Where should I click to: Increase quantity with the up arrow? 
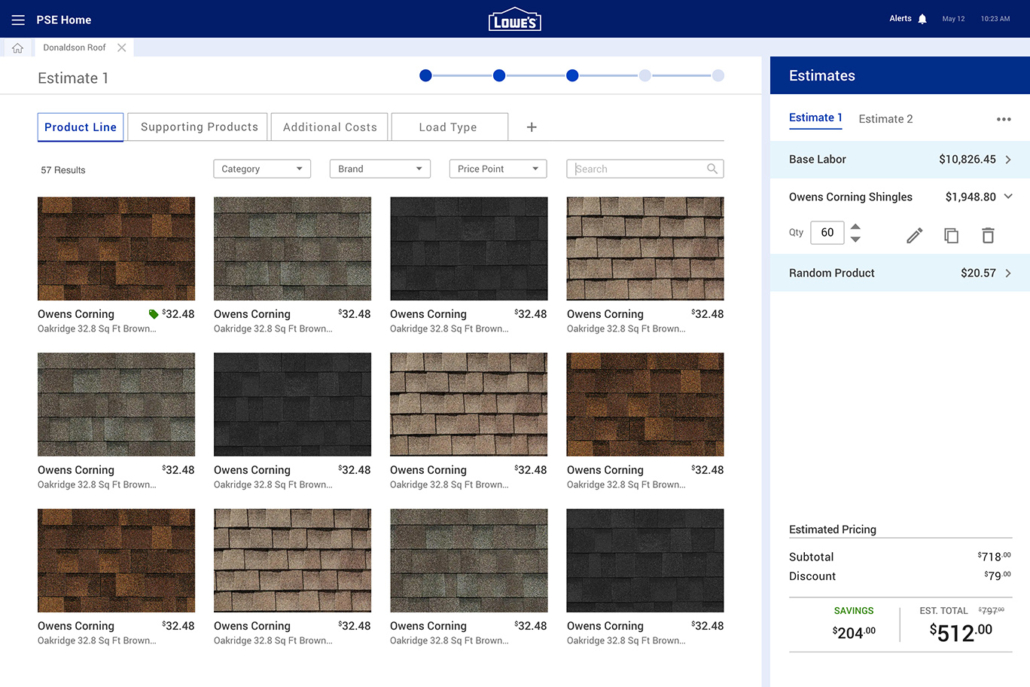855,227
